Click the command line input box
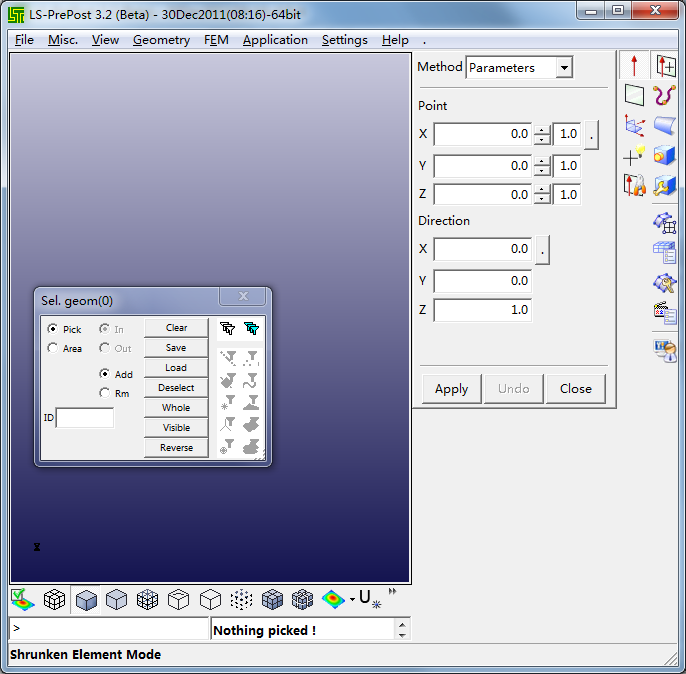 coord(108,629)
